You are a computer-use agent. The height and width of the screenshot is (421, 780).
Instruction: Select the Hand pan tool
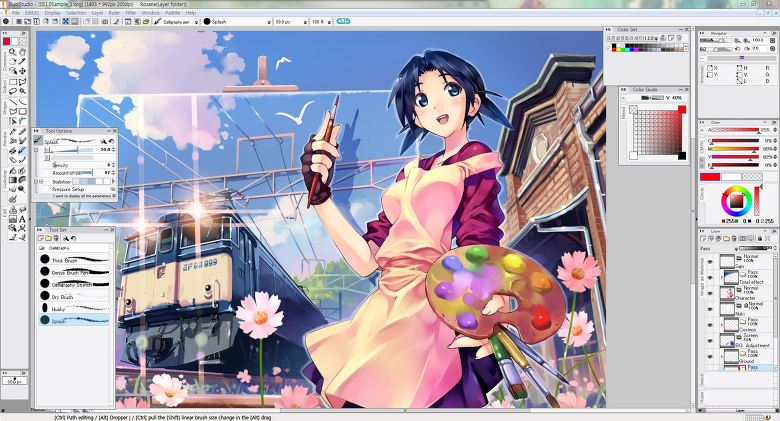[x=22, y=52]
